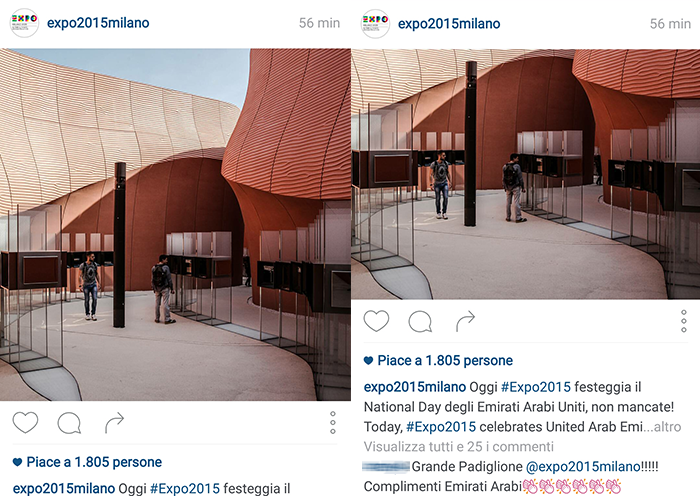Tap #Expo2015 hashtag in left caption
Screen dimensions: 700x496
click(185, 488)
